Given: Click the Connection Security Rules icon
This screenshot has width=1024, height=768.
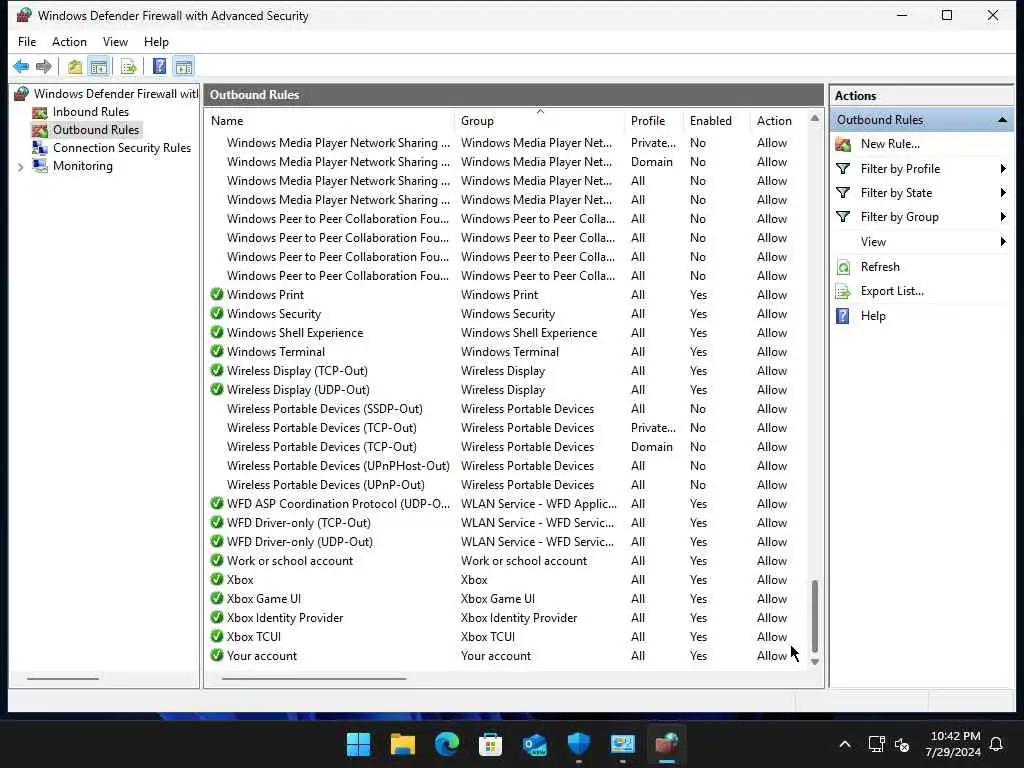Looking at the screenshot, I should tap(40, 148).
